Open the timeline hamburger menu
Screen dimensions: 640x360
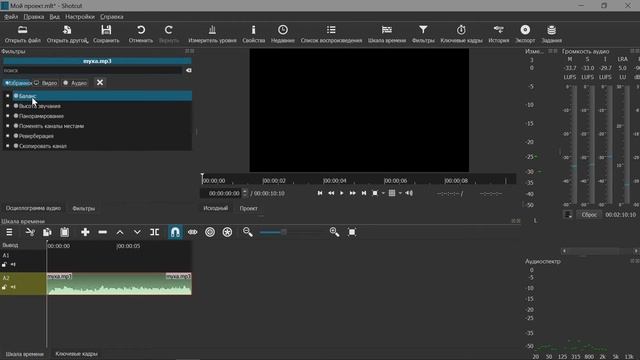click(9, 232)
